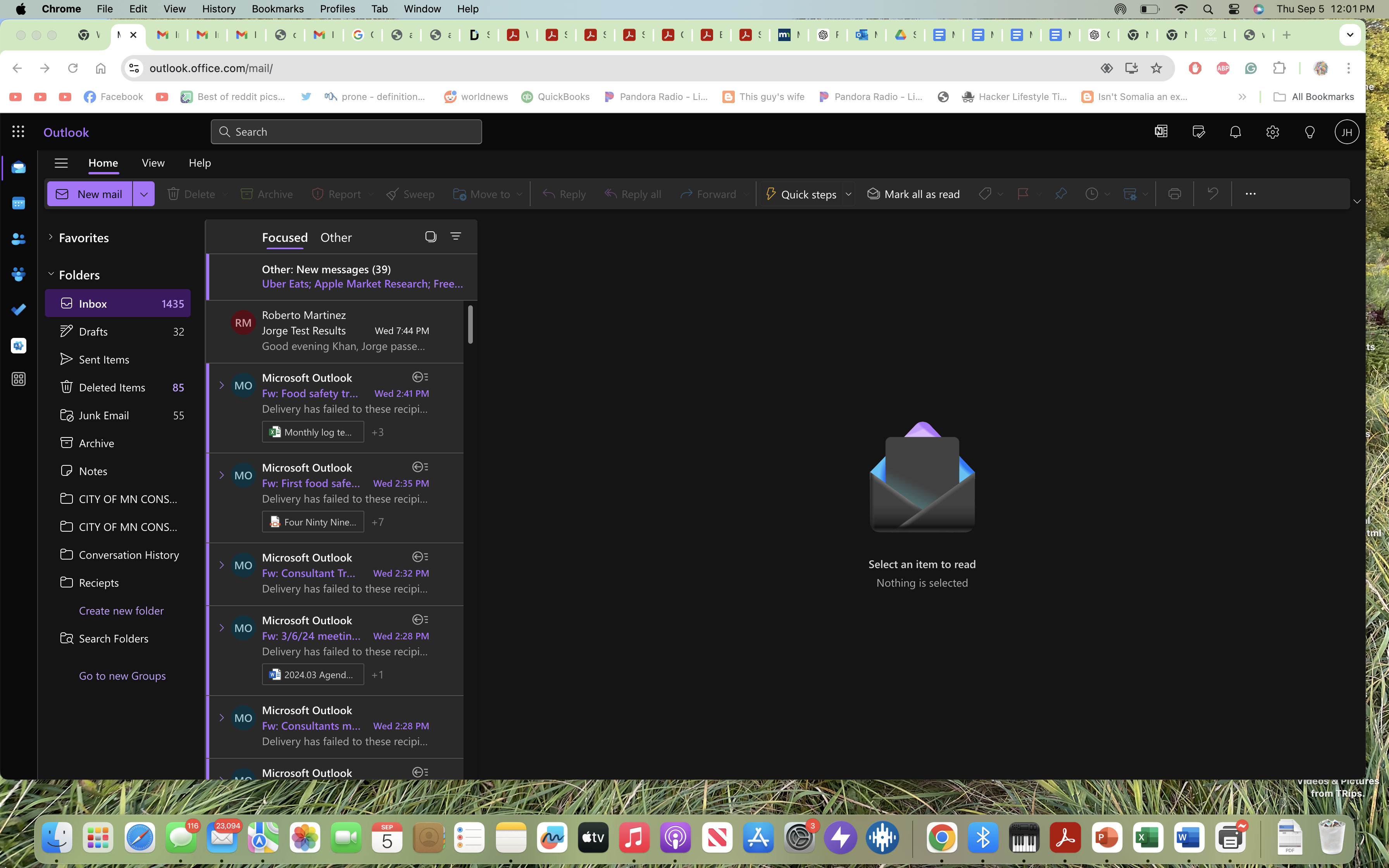Click the app launcher grid icon
Viewport: 1389px width, 868px height.
pyautogui.click(x=18, y=132)
